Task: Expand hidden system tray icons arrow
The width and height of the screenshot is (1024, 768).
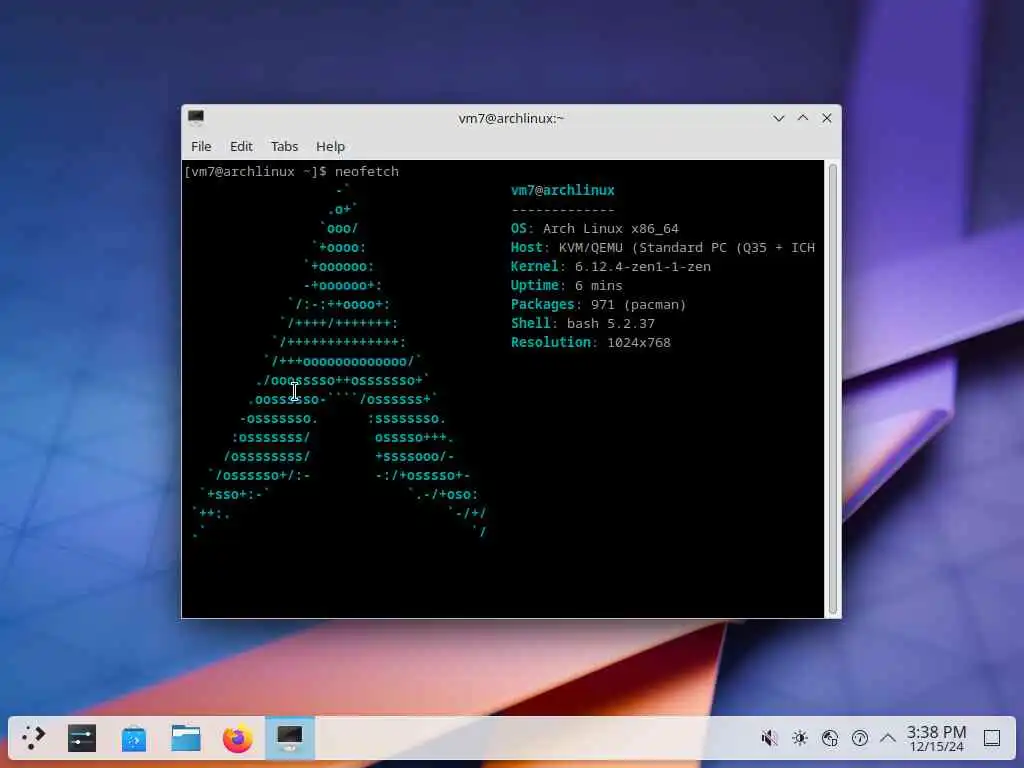Action: (x=888, y=738)
